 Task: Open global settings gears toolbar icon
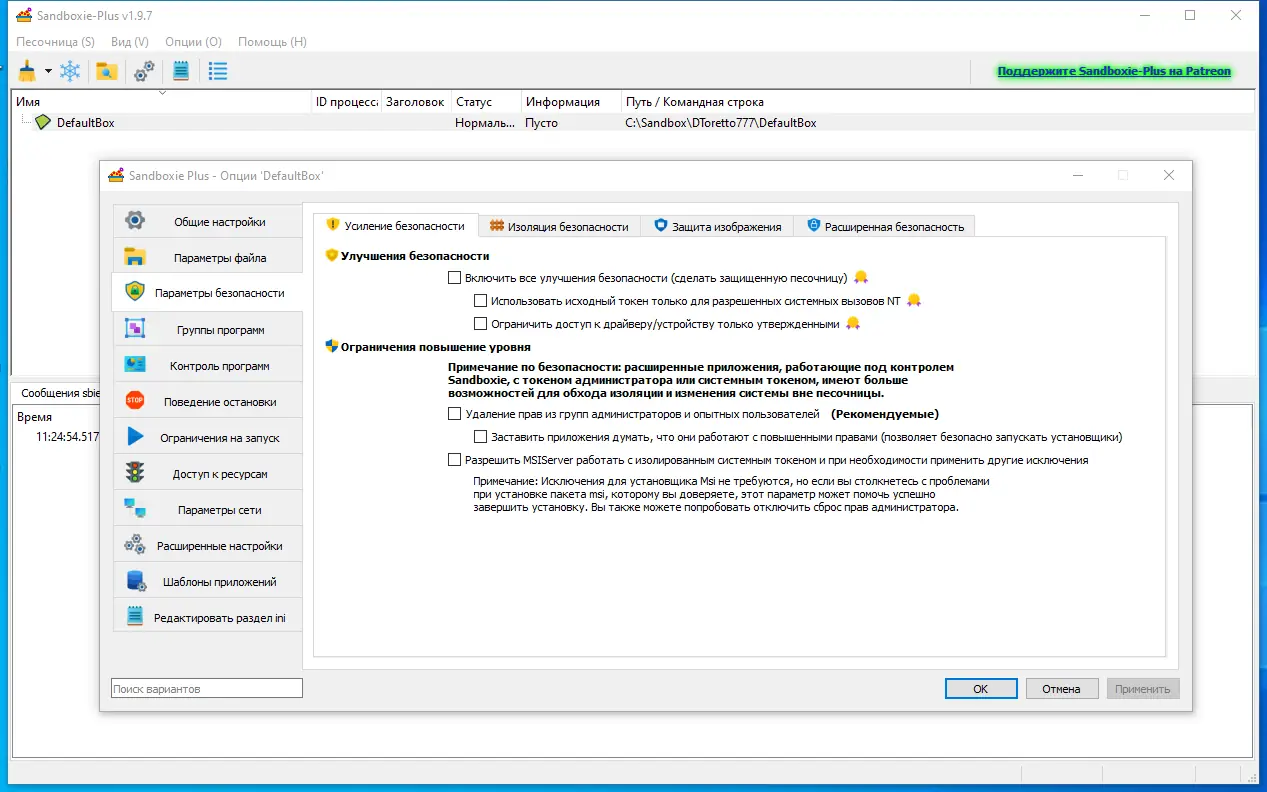pos(144,71)
